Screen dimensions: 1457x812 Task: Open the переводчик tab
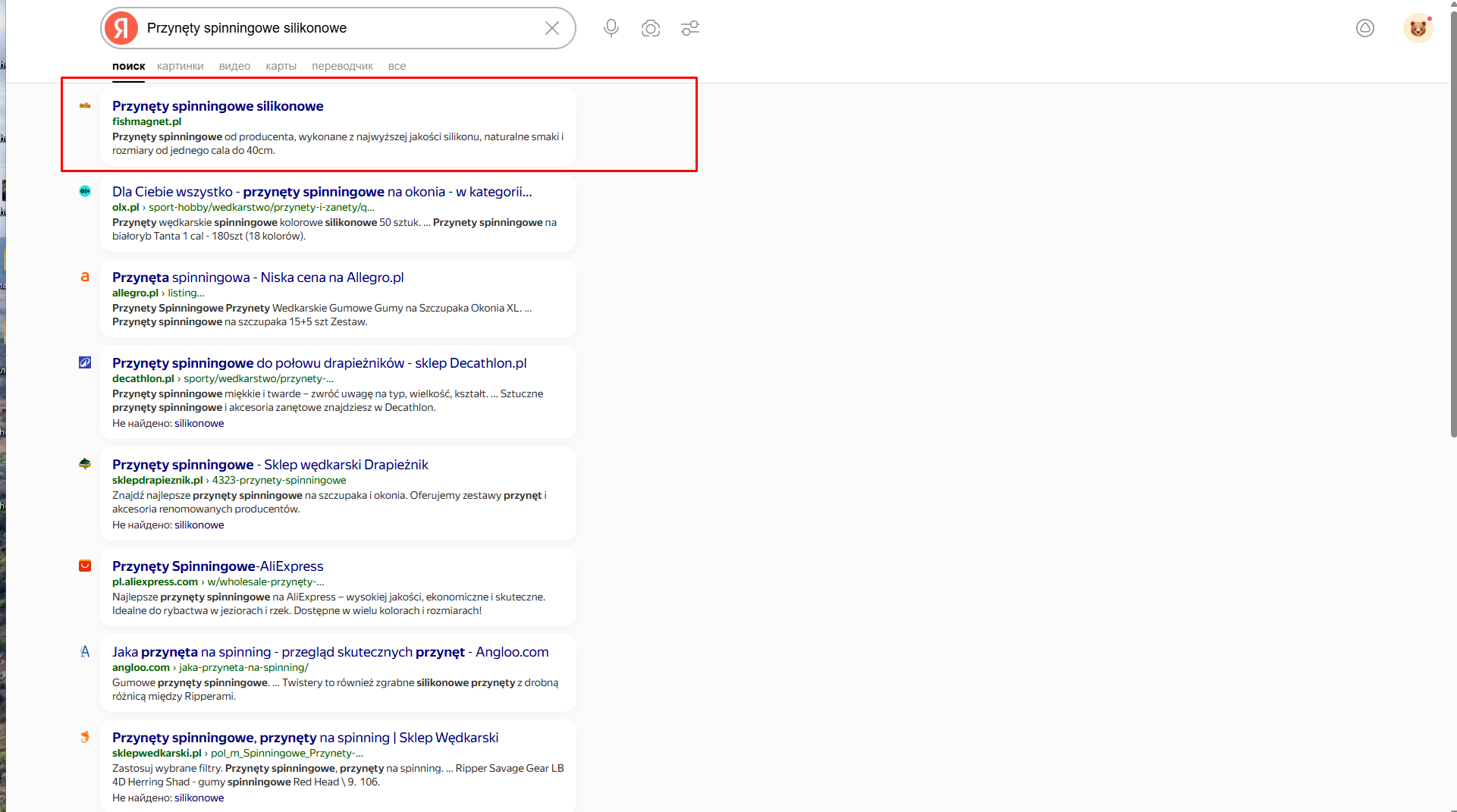coord(342,66)
